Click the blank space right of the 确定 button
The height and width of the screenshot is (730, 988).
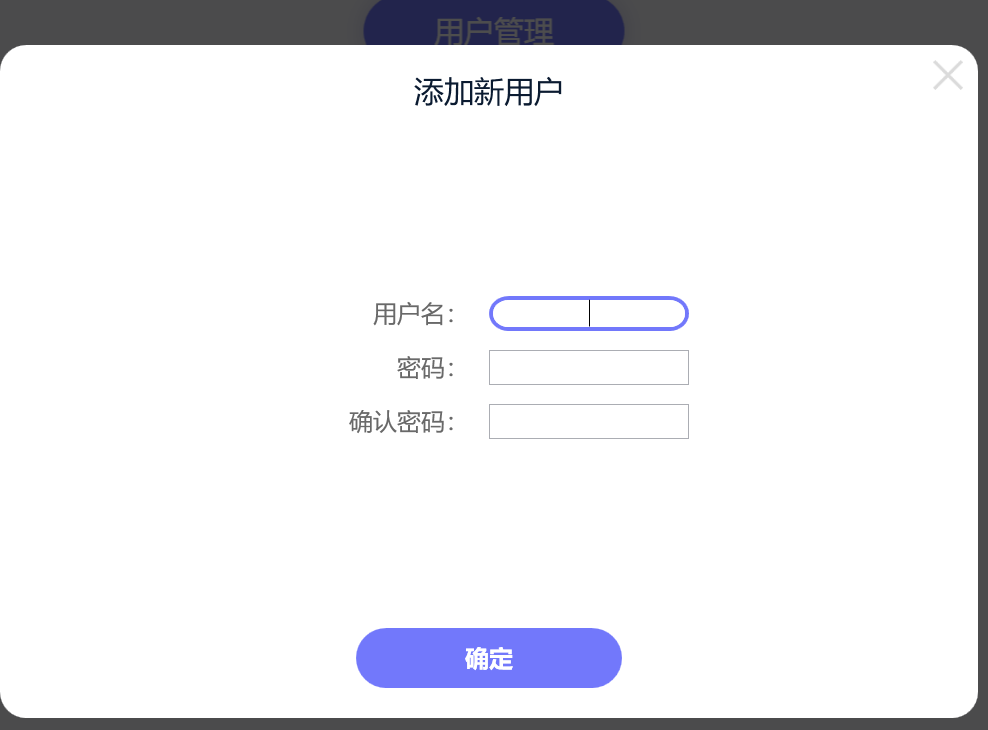799,658
